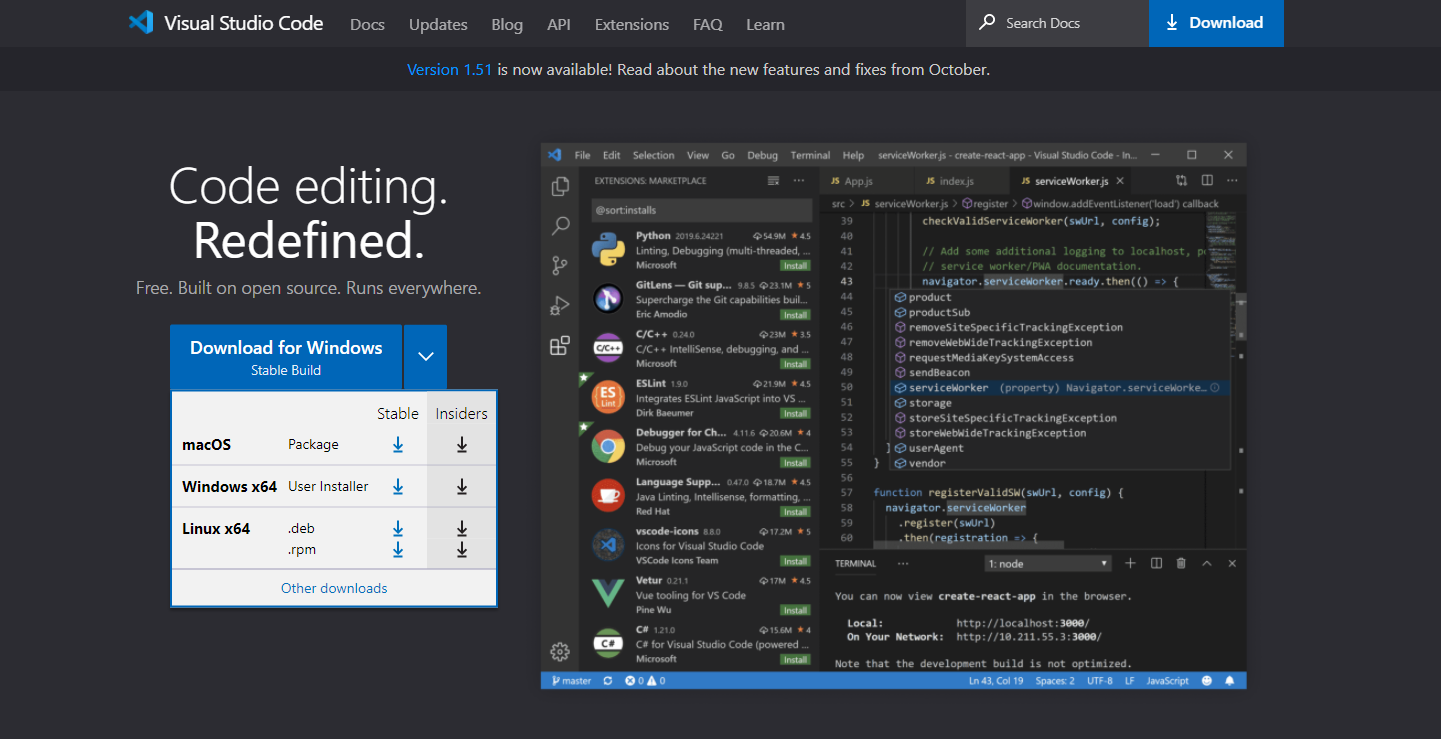The image size is (1441, 739).
Task: Download the Linux .deb Stable build
Action: [398, 529]
